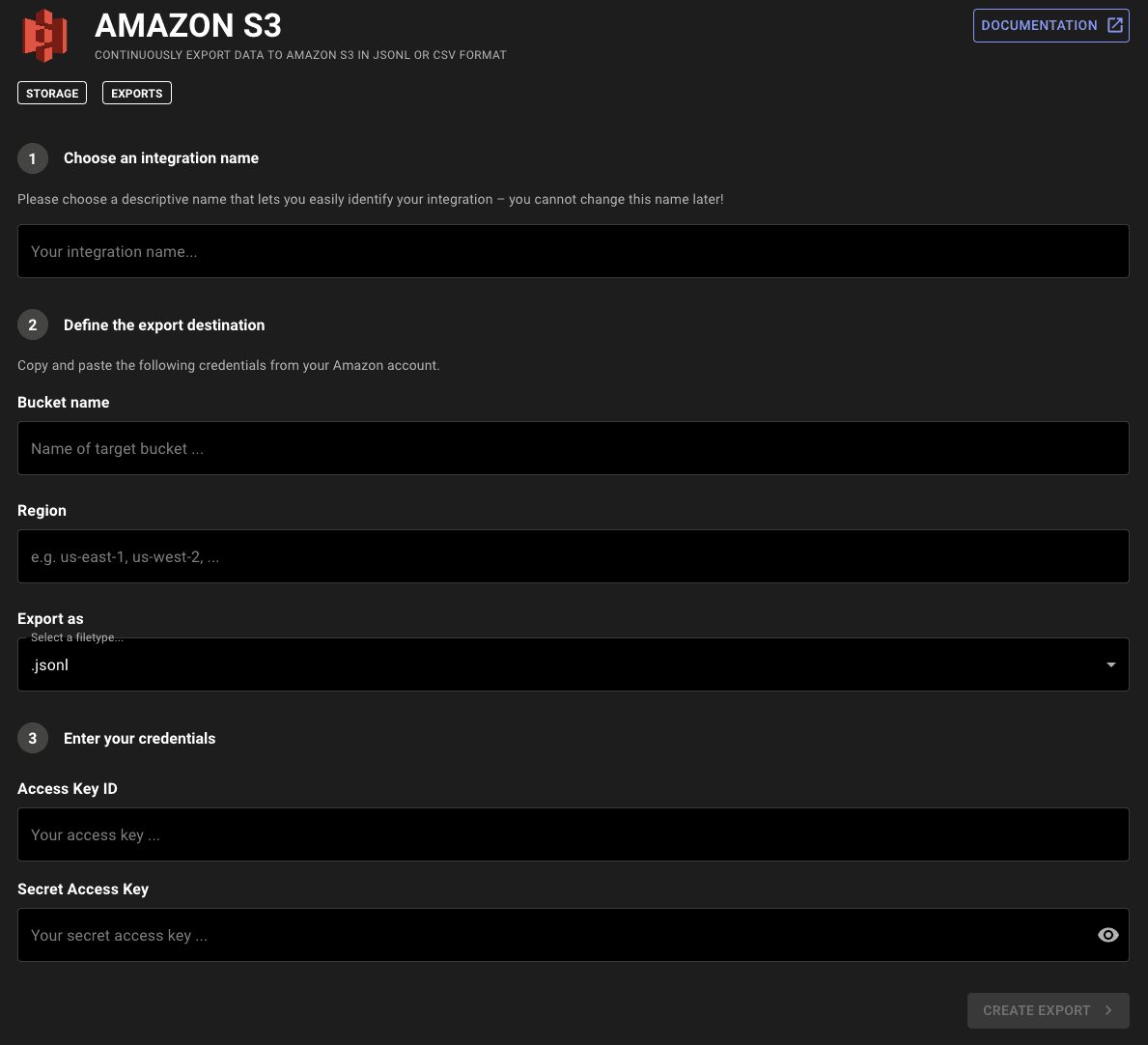The width and height of the screenshot is (1148, 1045).
Task: Open the Documentation external link
Action: 1039,26
